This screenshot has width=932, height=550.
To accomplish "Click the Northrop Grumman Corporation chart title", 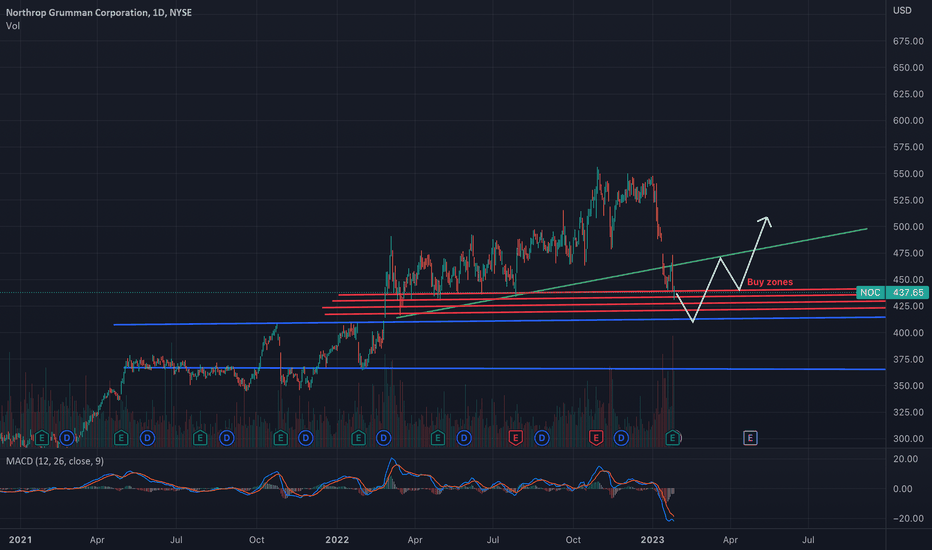I will click(x=99, y=12).
